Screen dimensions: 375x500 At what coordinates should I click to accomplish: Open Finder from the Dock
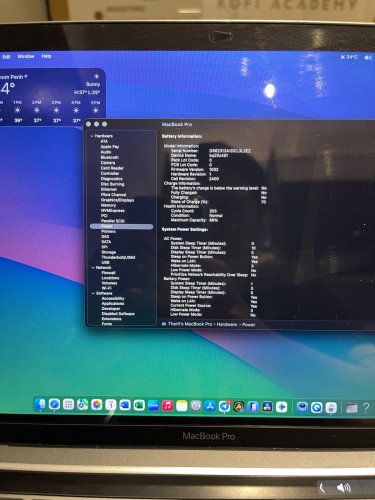pyautogui.click(x=40, y=405)
